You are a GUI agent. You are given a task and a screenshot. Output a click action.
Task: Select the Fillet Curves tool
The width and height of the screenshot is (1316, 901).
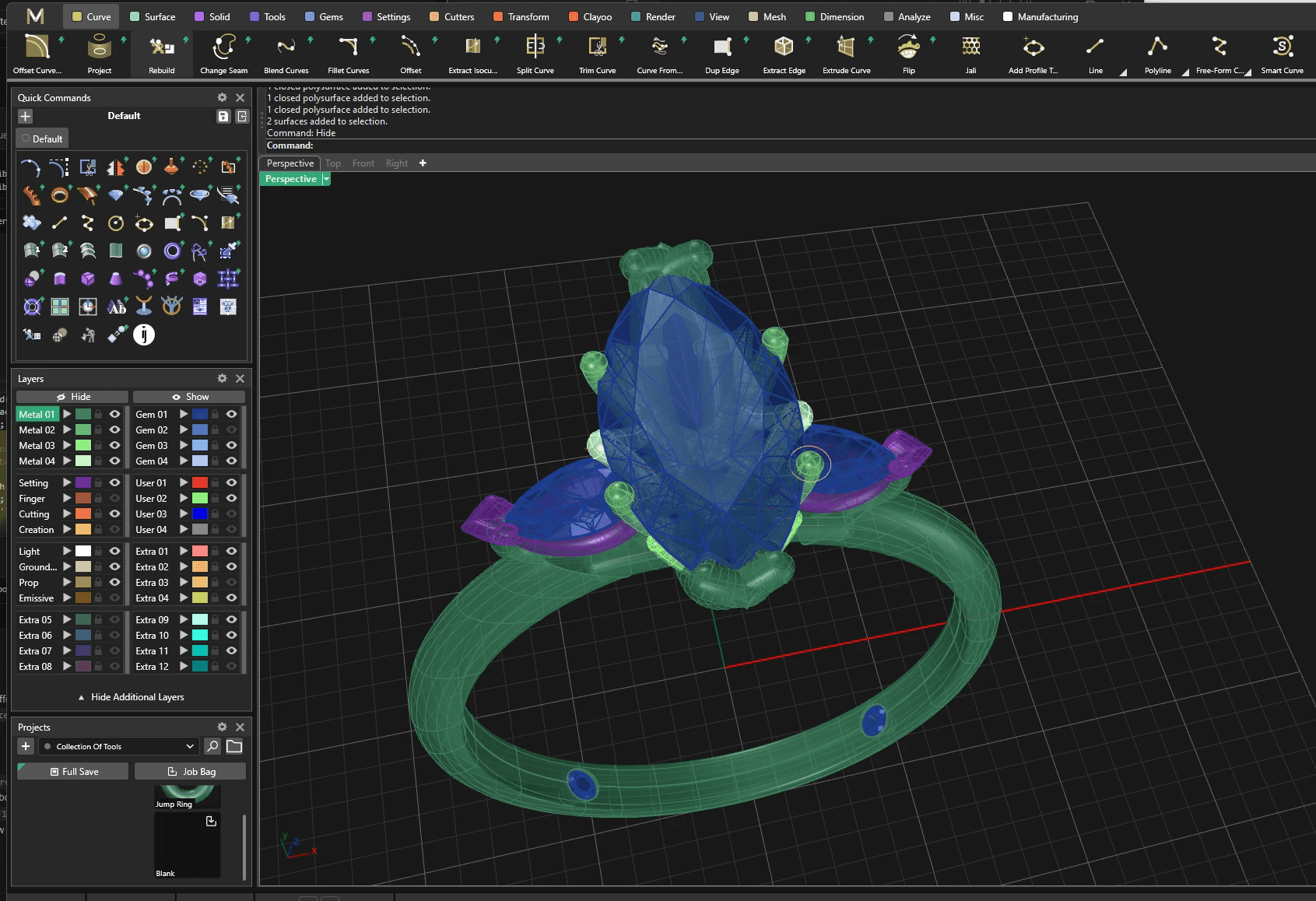coord(348,48)
